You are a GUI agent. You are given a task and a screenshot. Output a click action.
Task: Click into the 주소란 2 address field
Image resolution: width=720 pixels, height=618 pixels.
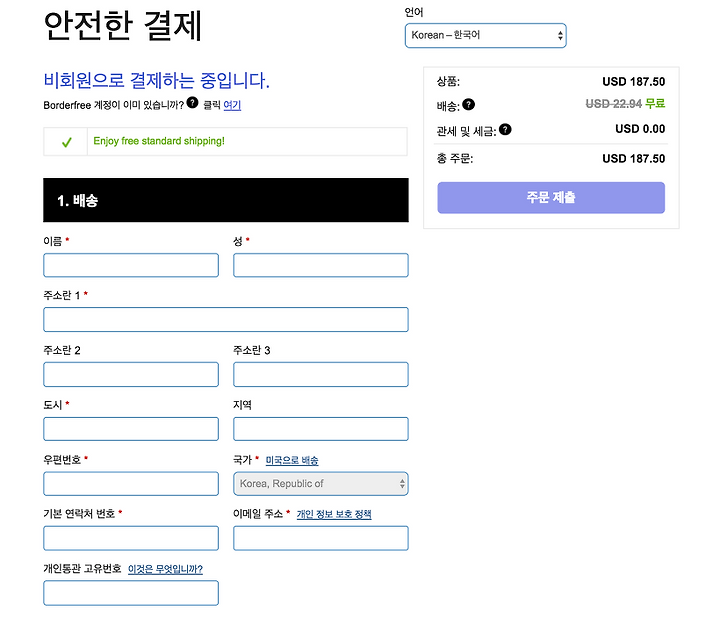[x=131, y=374]
